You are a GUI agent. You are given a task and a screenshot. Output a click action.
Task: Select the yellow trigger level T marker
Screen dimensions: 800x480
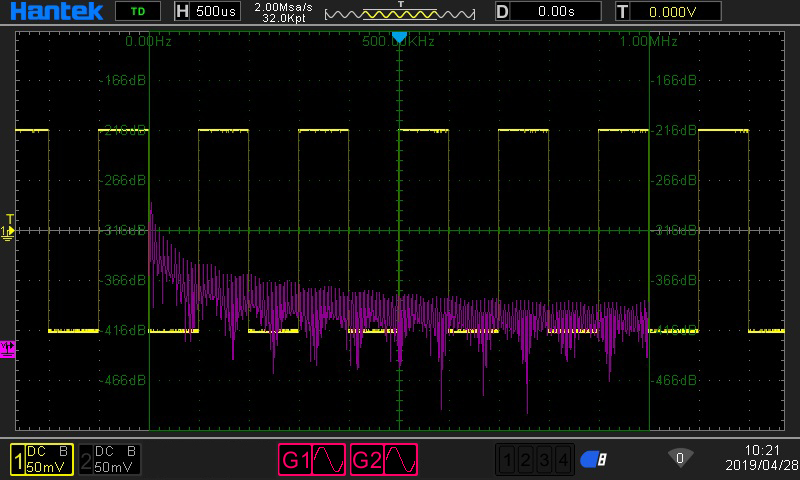pyautogui.click(x=10, y=220)
